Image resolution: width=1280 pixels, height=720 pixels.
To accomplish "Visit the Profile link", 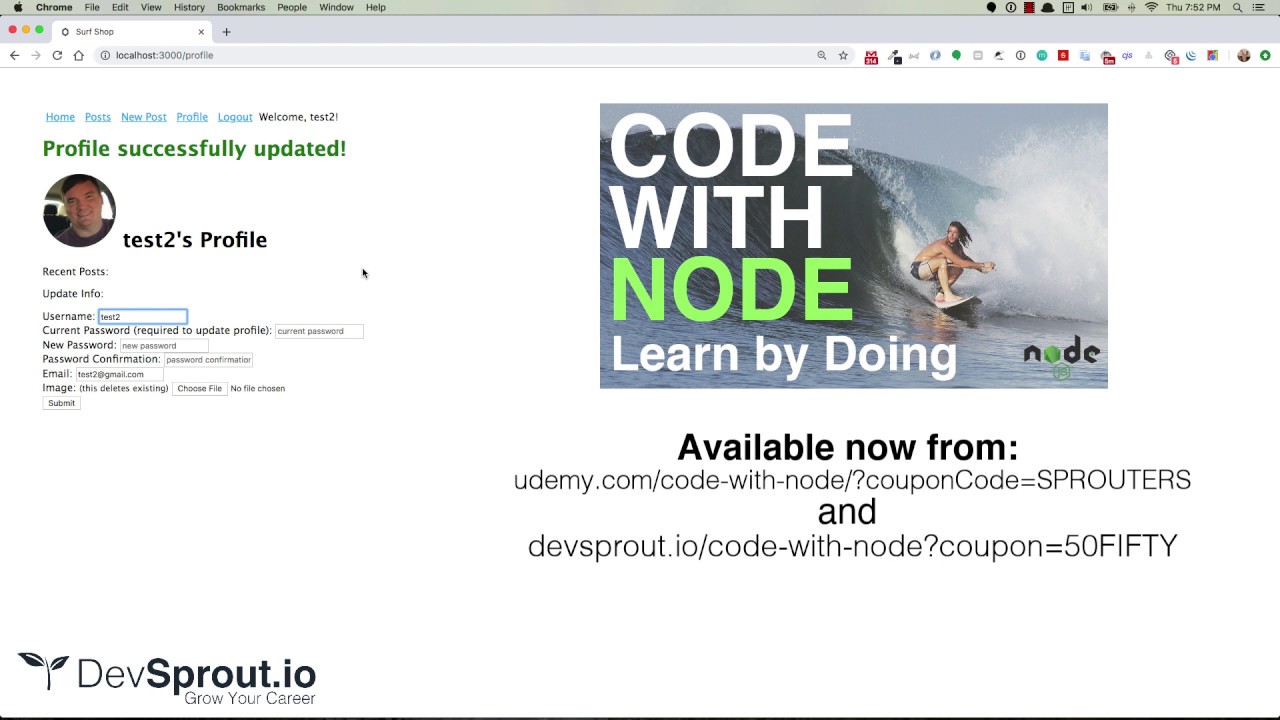I will click(192, 117).
